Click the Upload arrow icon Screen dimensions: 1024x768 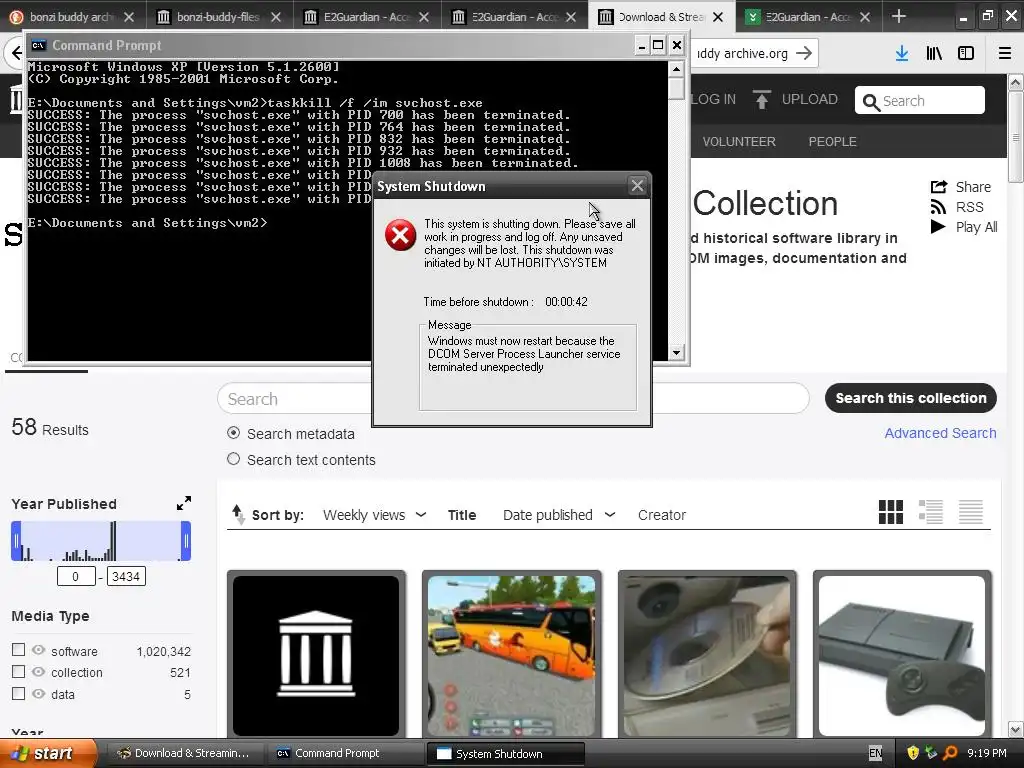pos(761,99)
